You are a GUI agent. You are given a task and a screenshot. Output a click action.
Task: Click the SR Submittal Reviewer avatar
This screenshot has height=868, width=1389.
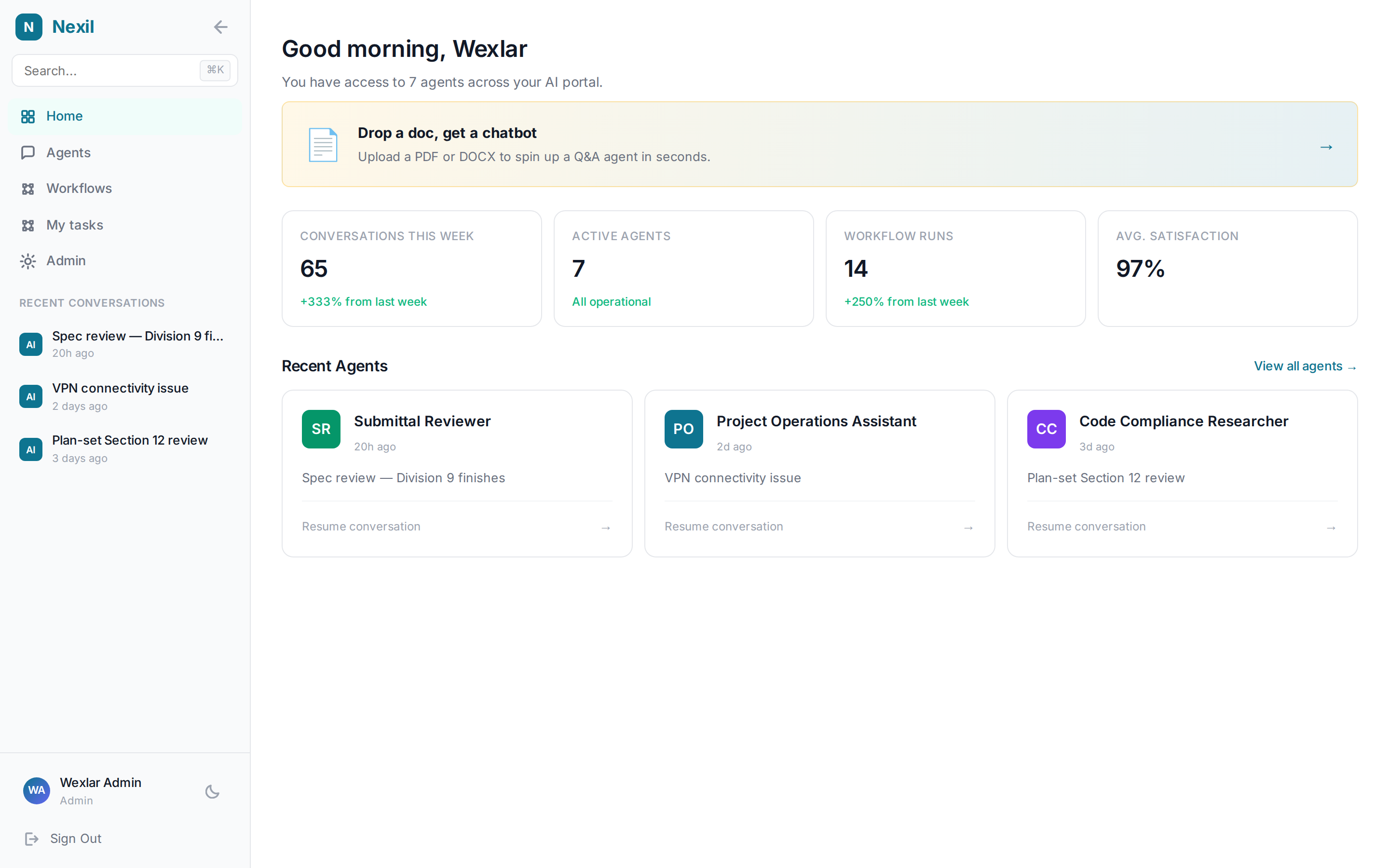321,429
